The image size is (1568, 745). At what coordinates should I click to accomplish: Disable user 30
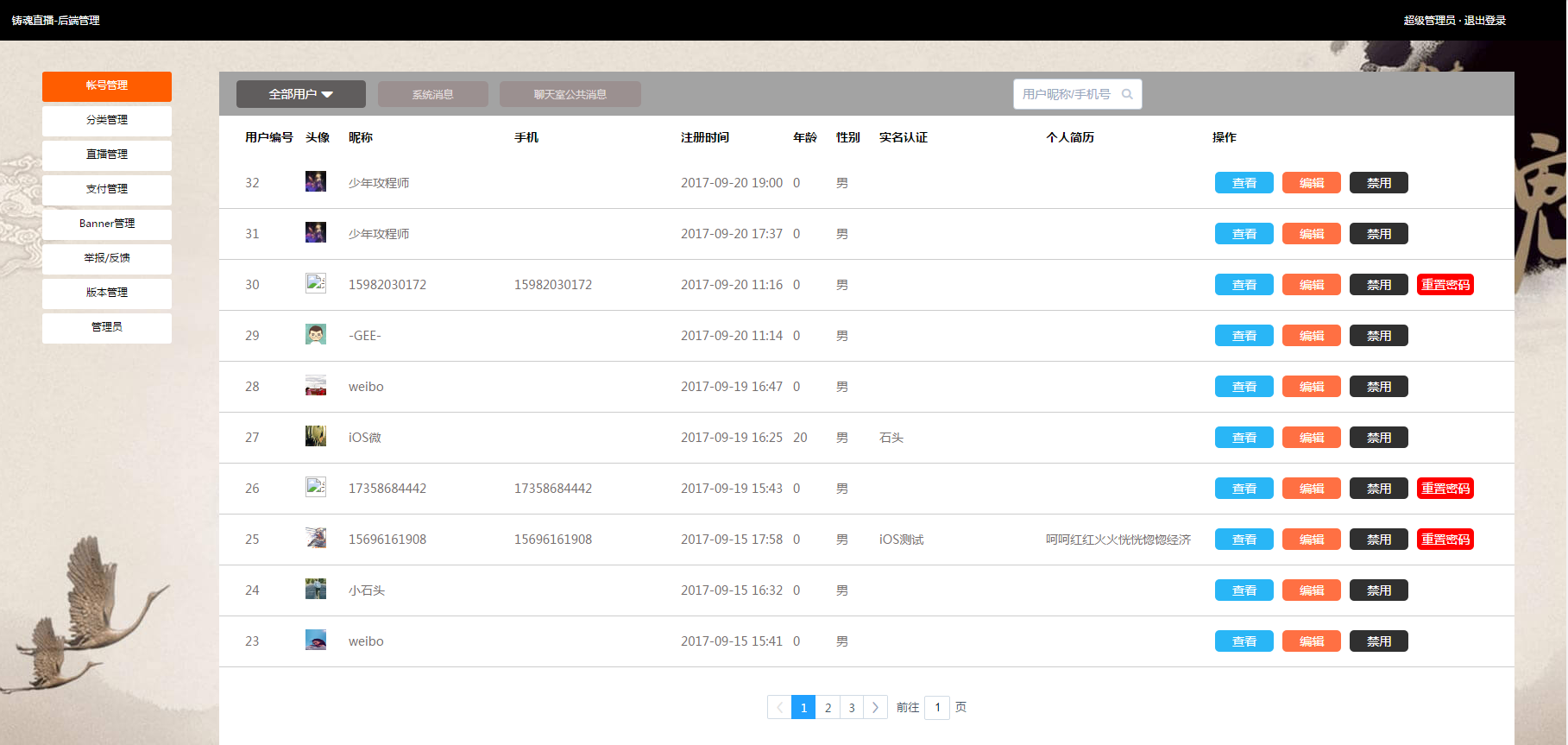pos(1379,285)
